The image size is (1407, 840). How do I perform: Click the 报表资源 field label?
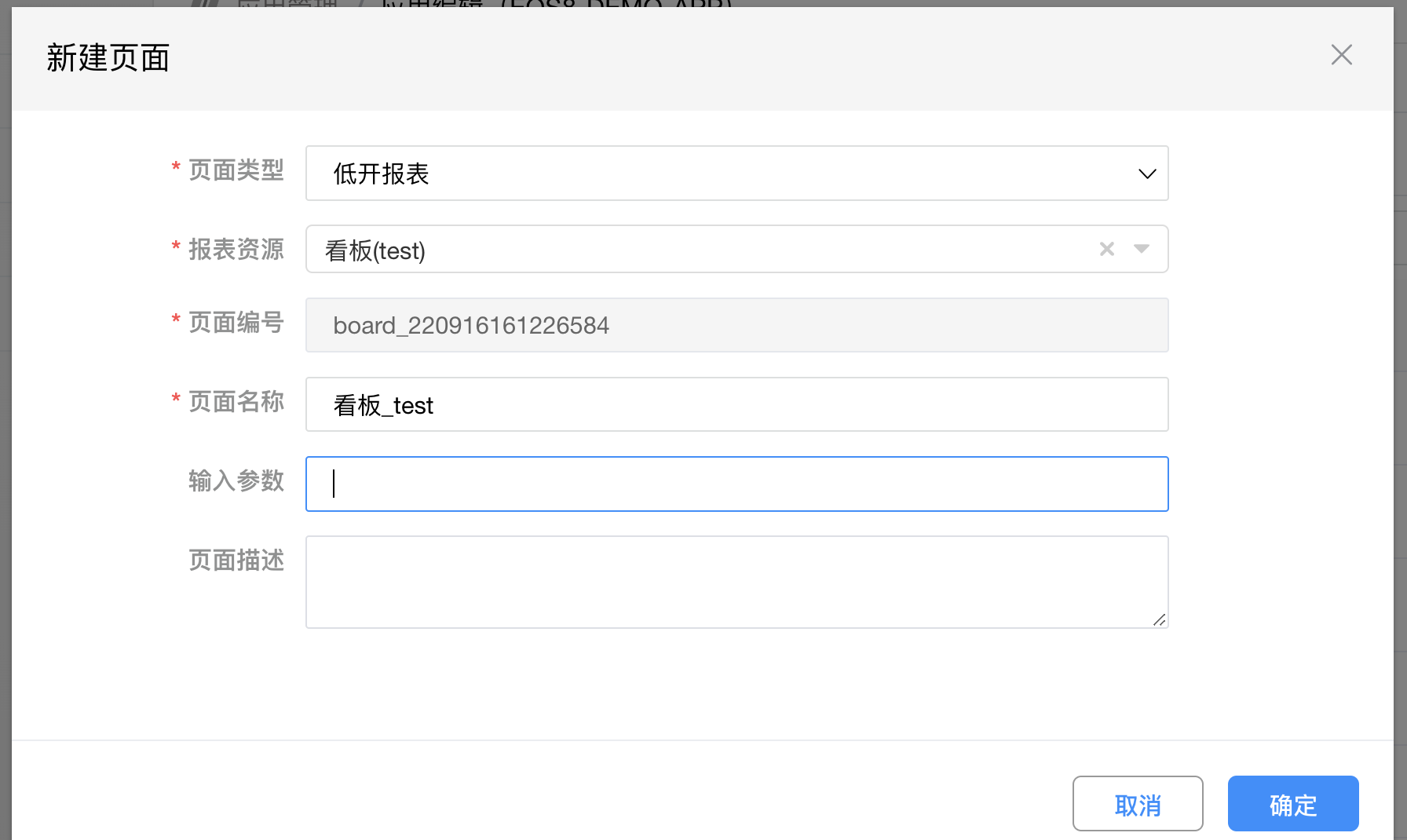(x=236, y=250)
